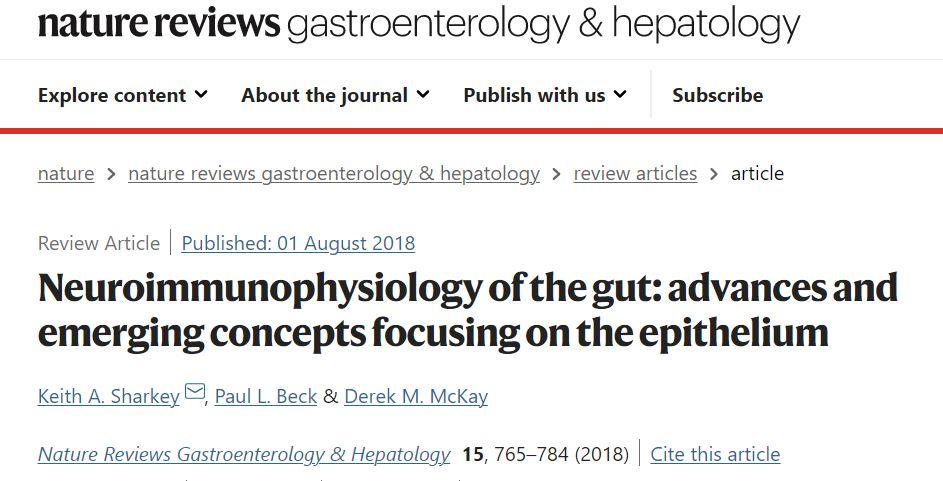Navigate to review articles breadcrumb
The height and width of the screenshot is (481, 943).
click(x=635, y=174)
